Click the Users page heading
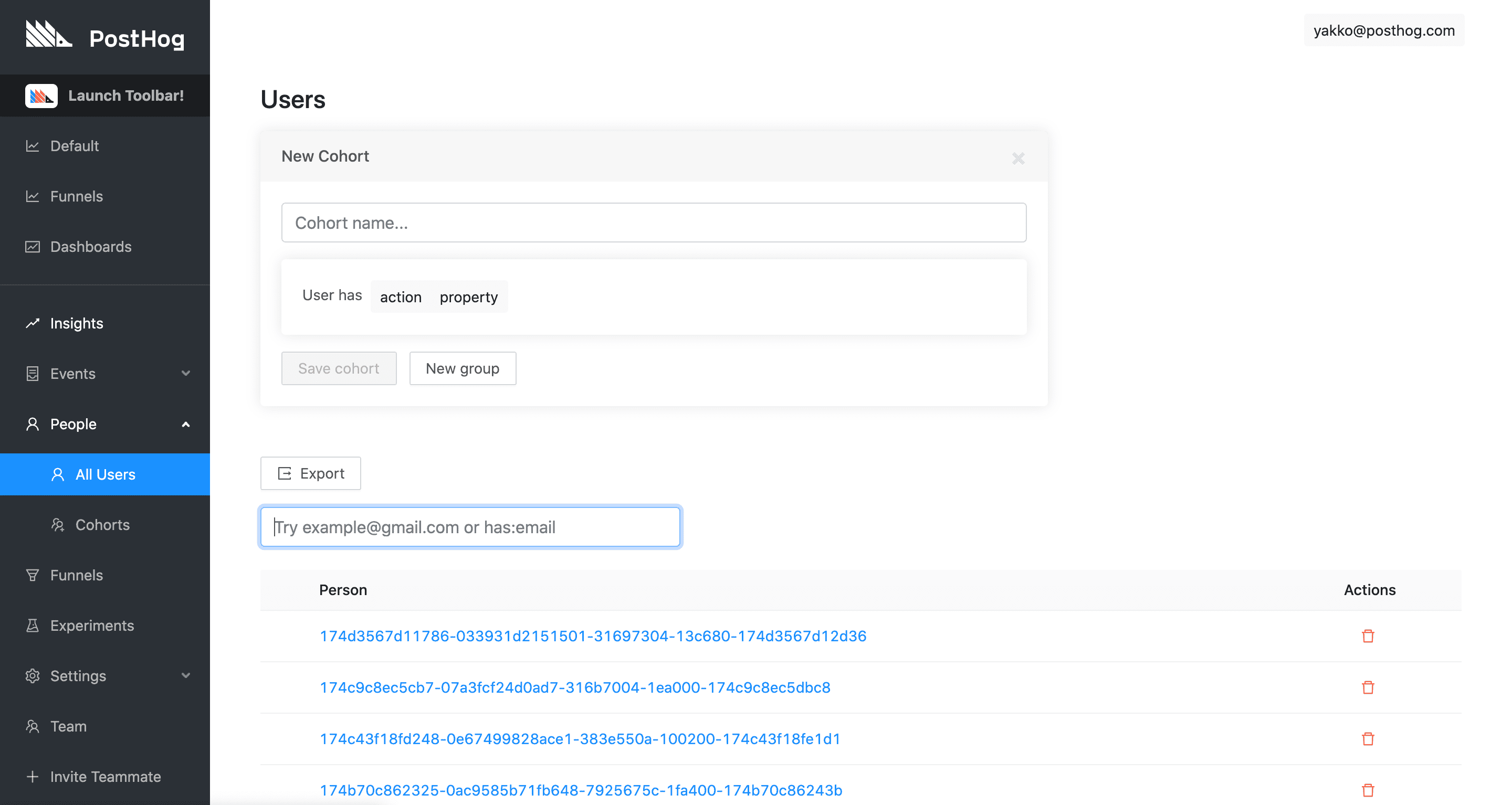The width and height of the screenshot is (1512, 805). [x=293, y=100]
